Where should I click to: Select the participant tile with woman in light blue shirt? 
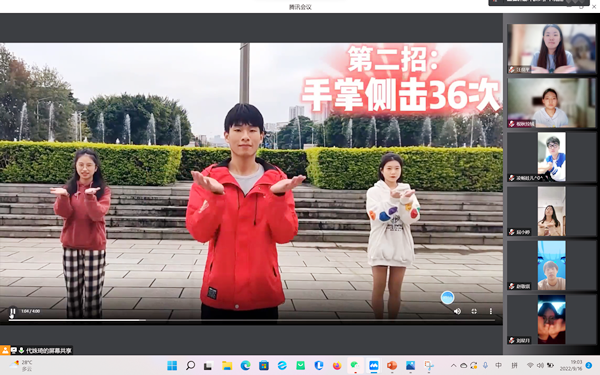coord(551,49)
